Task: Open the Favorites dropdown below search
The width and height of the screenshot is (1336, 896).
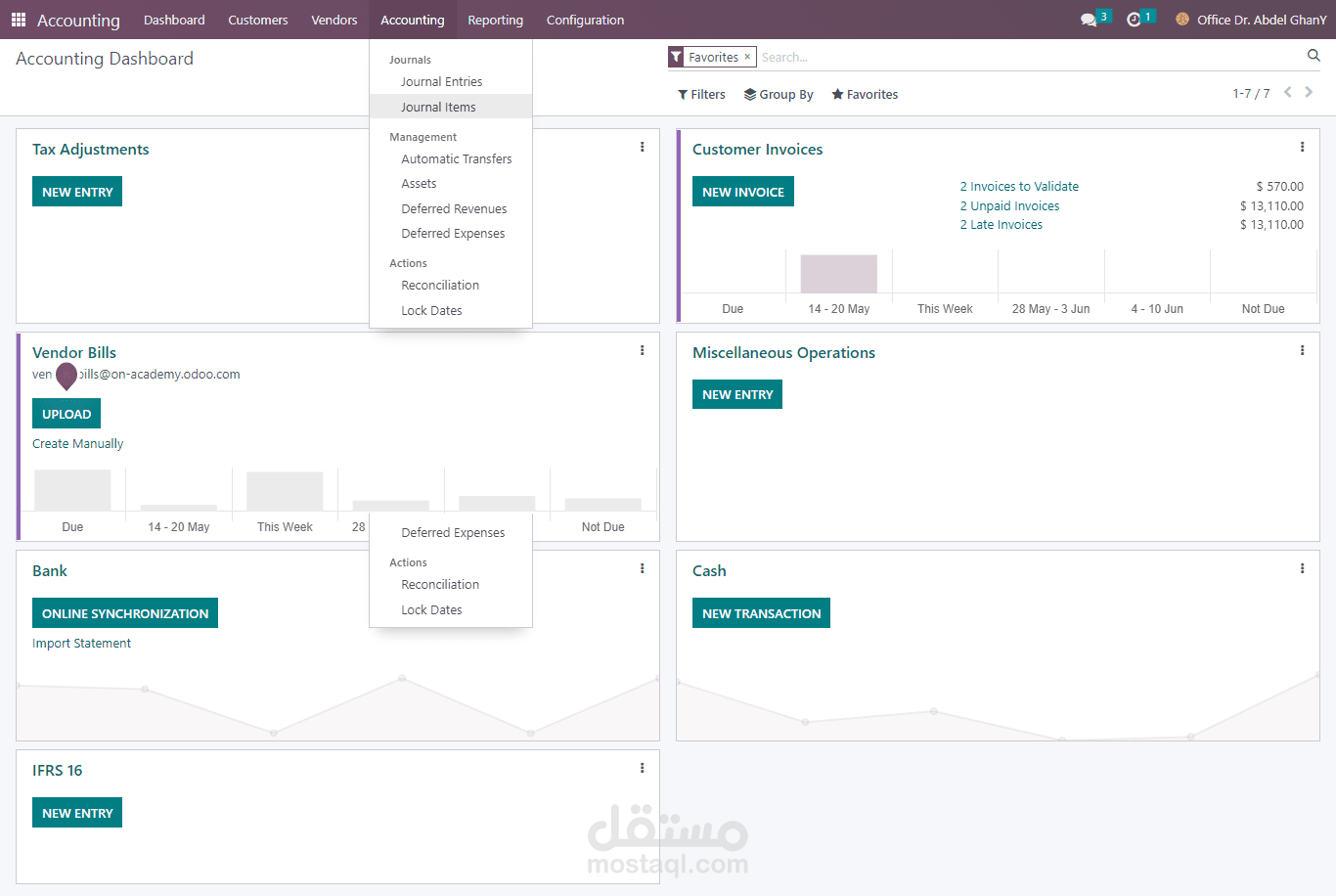Action: (x=865, y=95)
